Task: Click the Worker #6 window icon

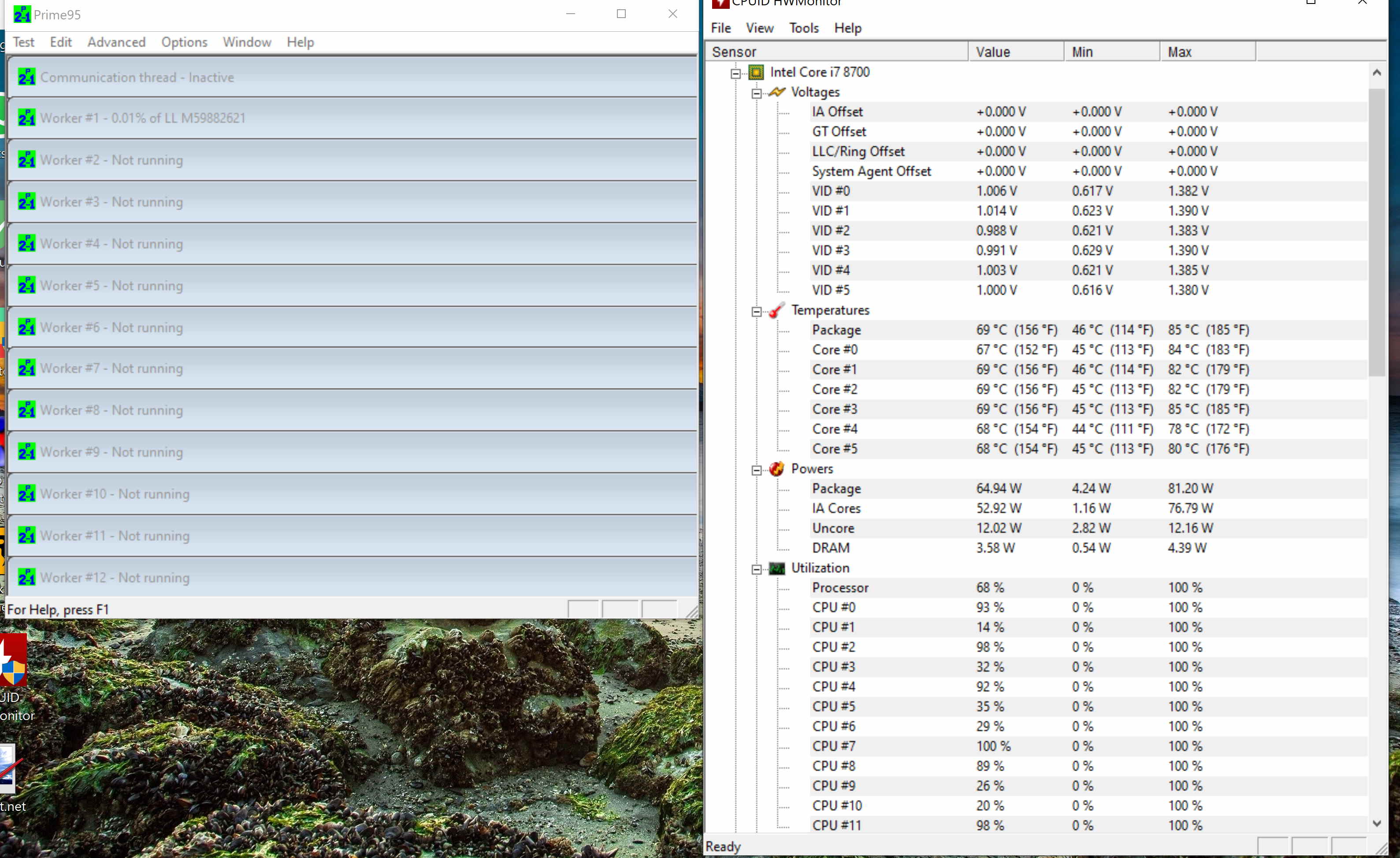Action: click(x=27, y=327)
